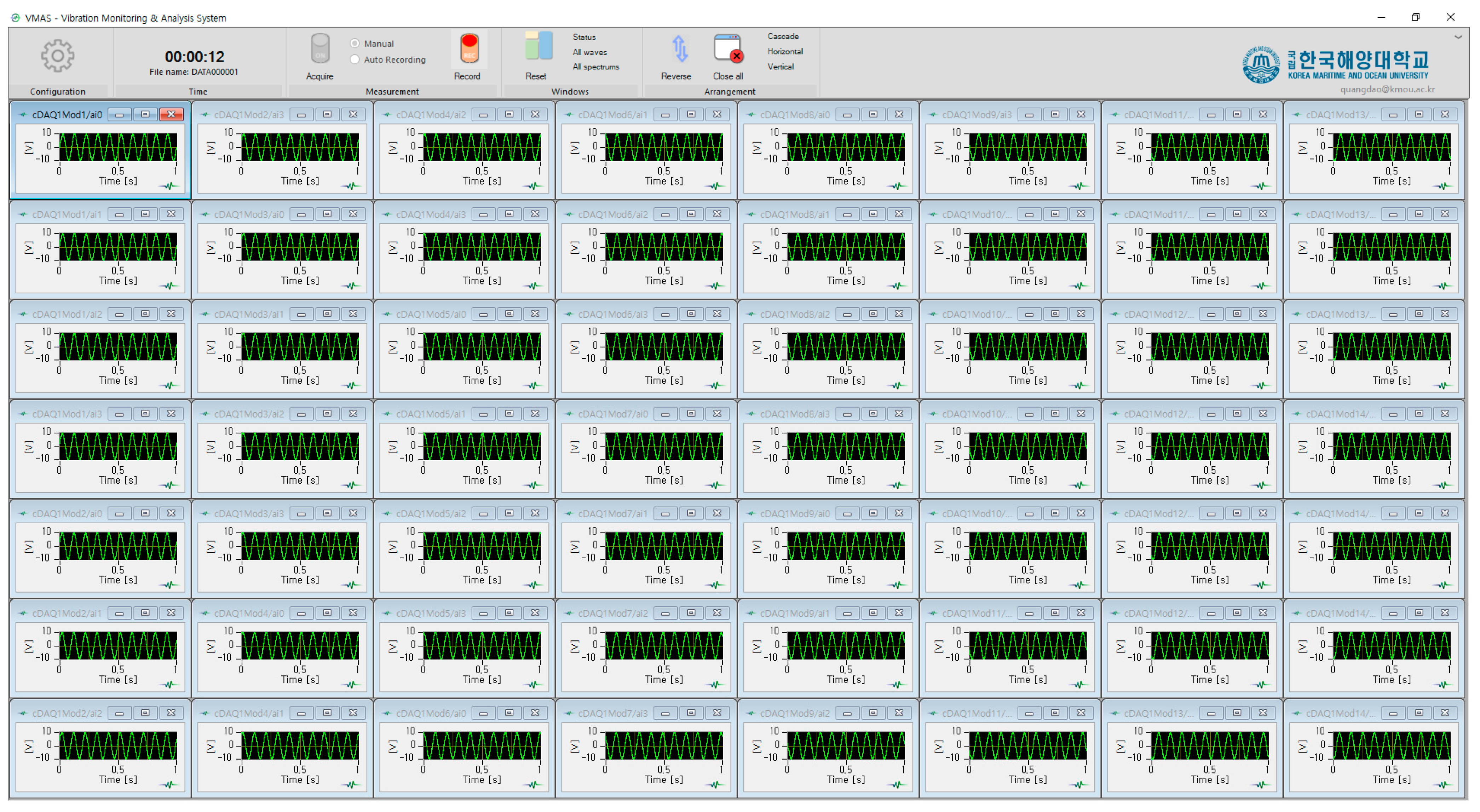
Task: Click the waveform icon in cDAQ1Mod2/ai2 plot
Action: pyautogui.click(x=170, y=784)
